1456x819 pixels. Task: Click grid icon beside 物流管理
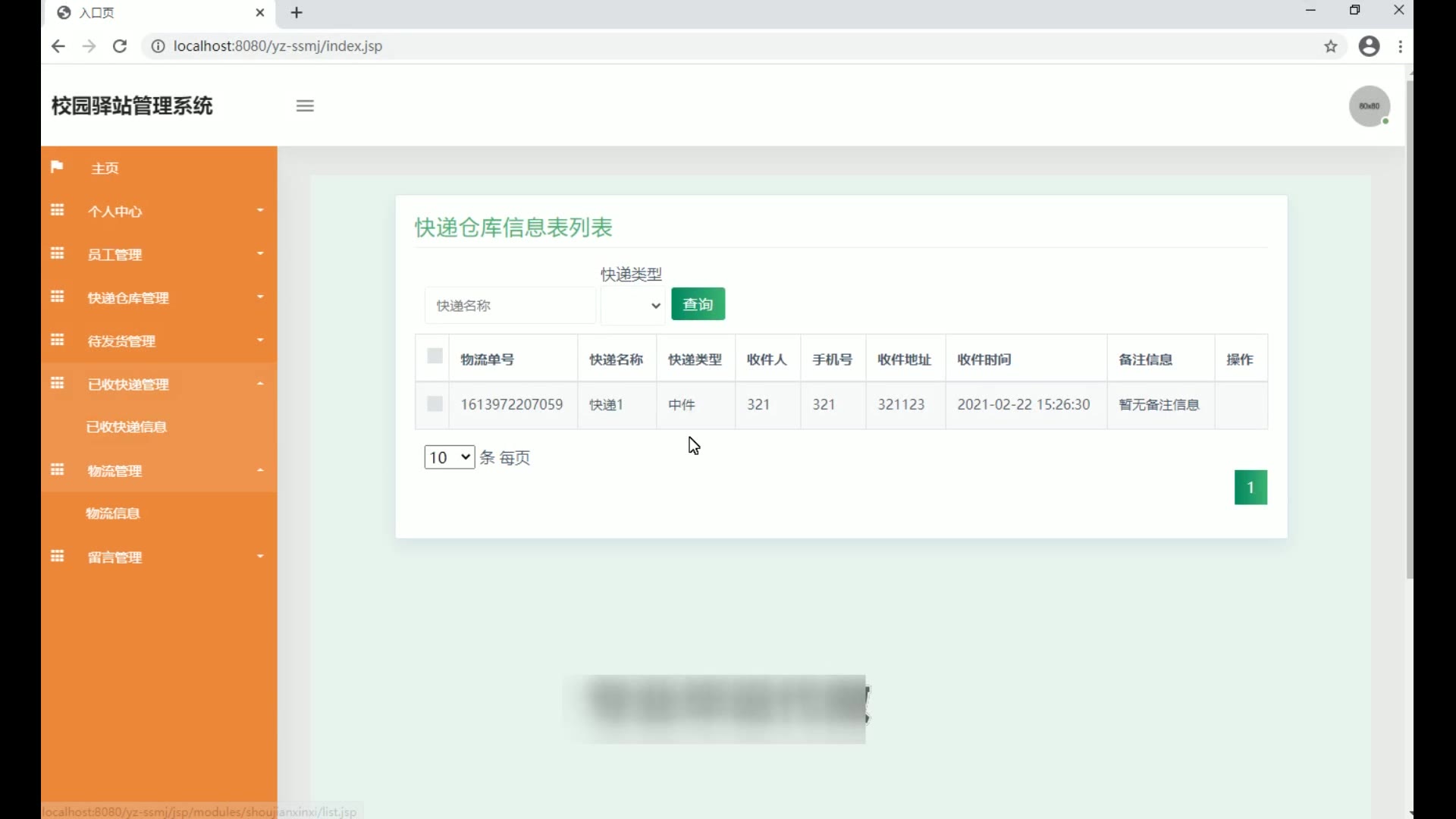[57, 469]
